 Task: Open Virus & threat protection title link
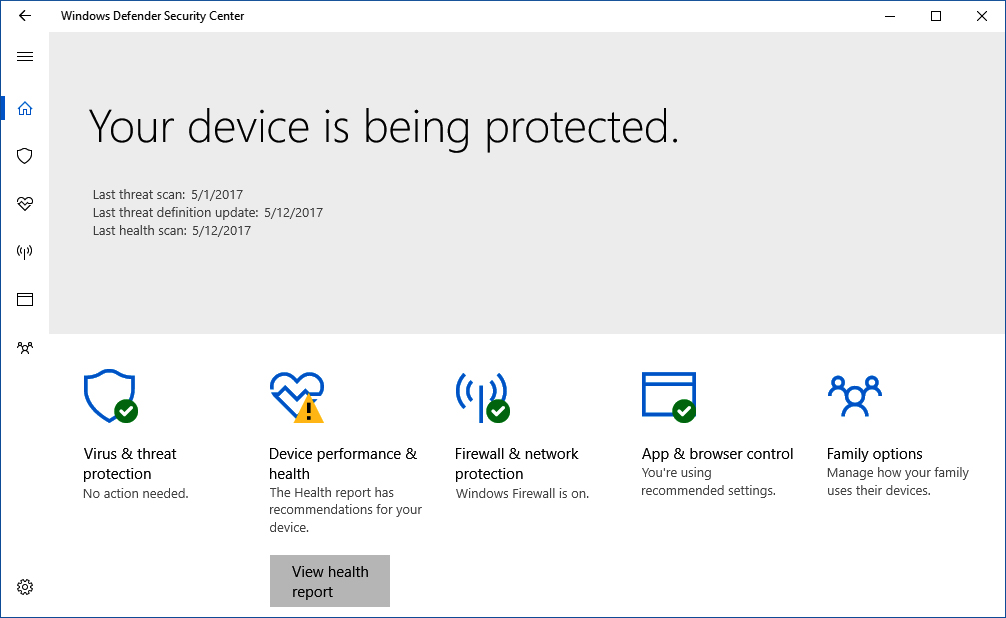pyautogui.click(x=130, y=464)
